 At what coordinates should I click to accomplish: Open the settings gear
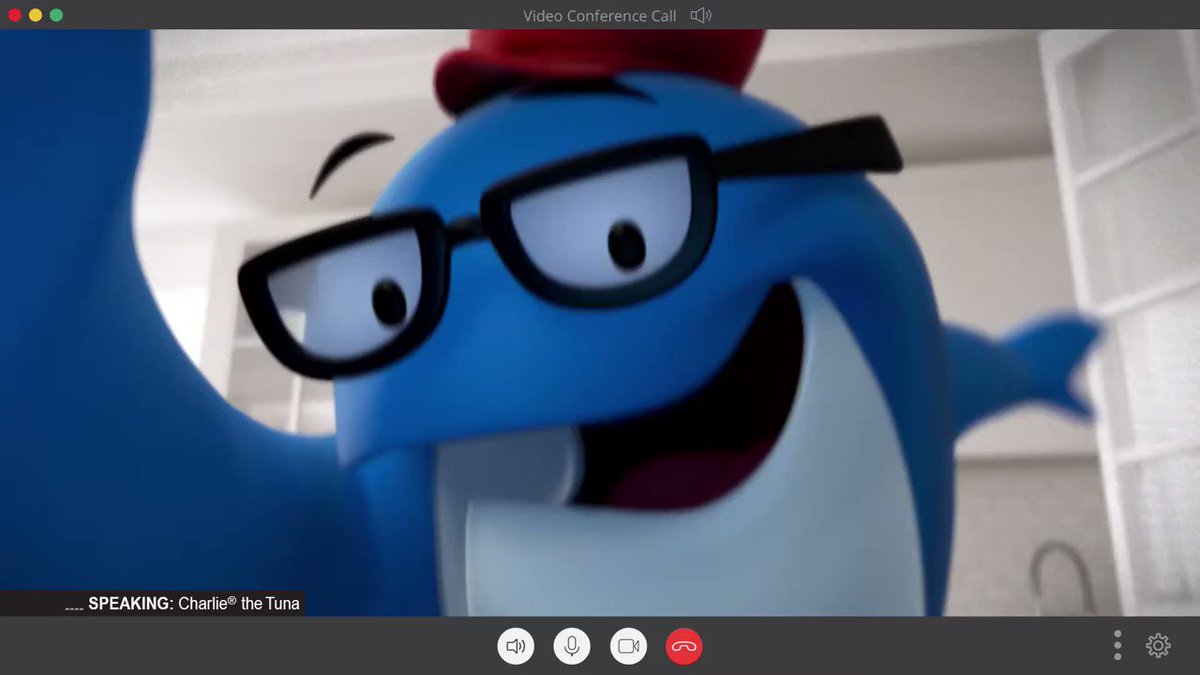tap(1158, 646)
